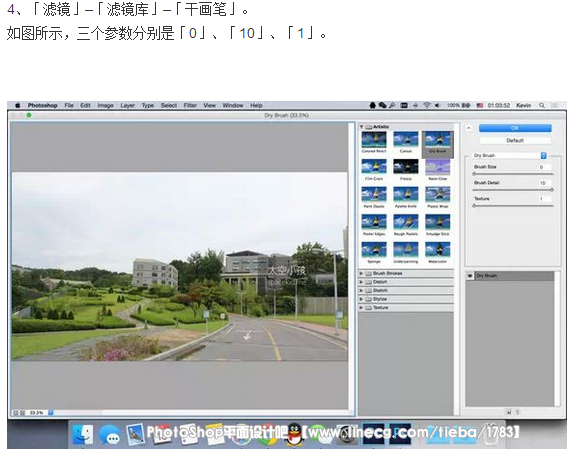570x449 pixels.
Task: Open the volume control in menu bar
Action: (437, 105)
